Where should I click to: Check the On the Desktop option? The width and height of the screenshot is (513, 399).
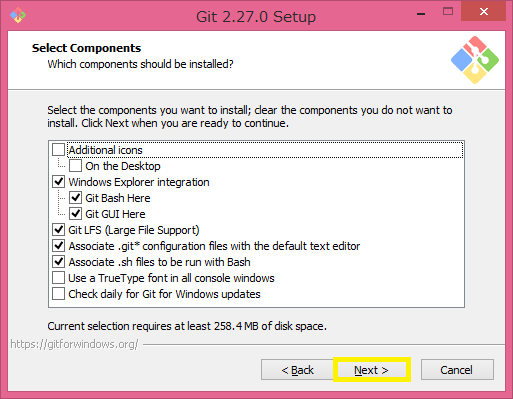75,166
